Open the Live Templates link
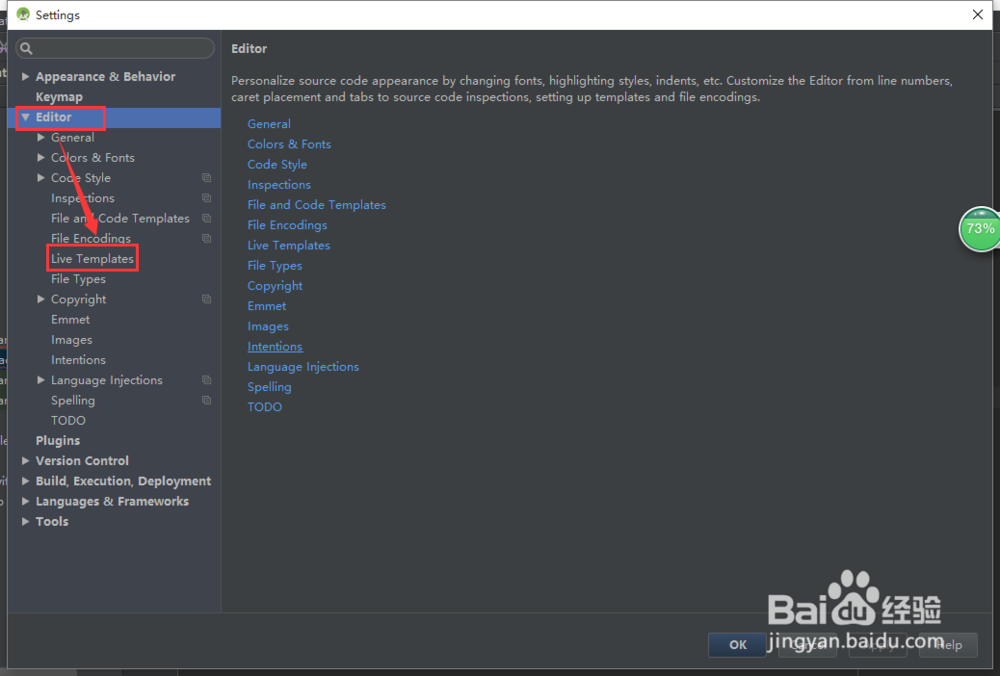Screen dimensions: 1000x676 [288, 245]
